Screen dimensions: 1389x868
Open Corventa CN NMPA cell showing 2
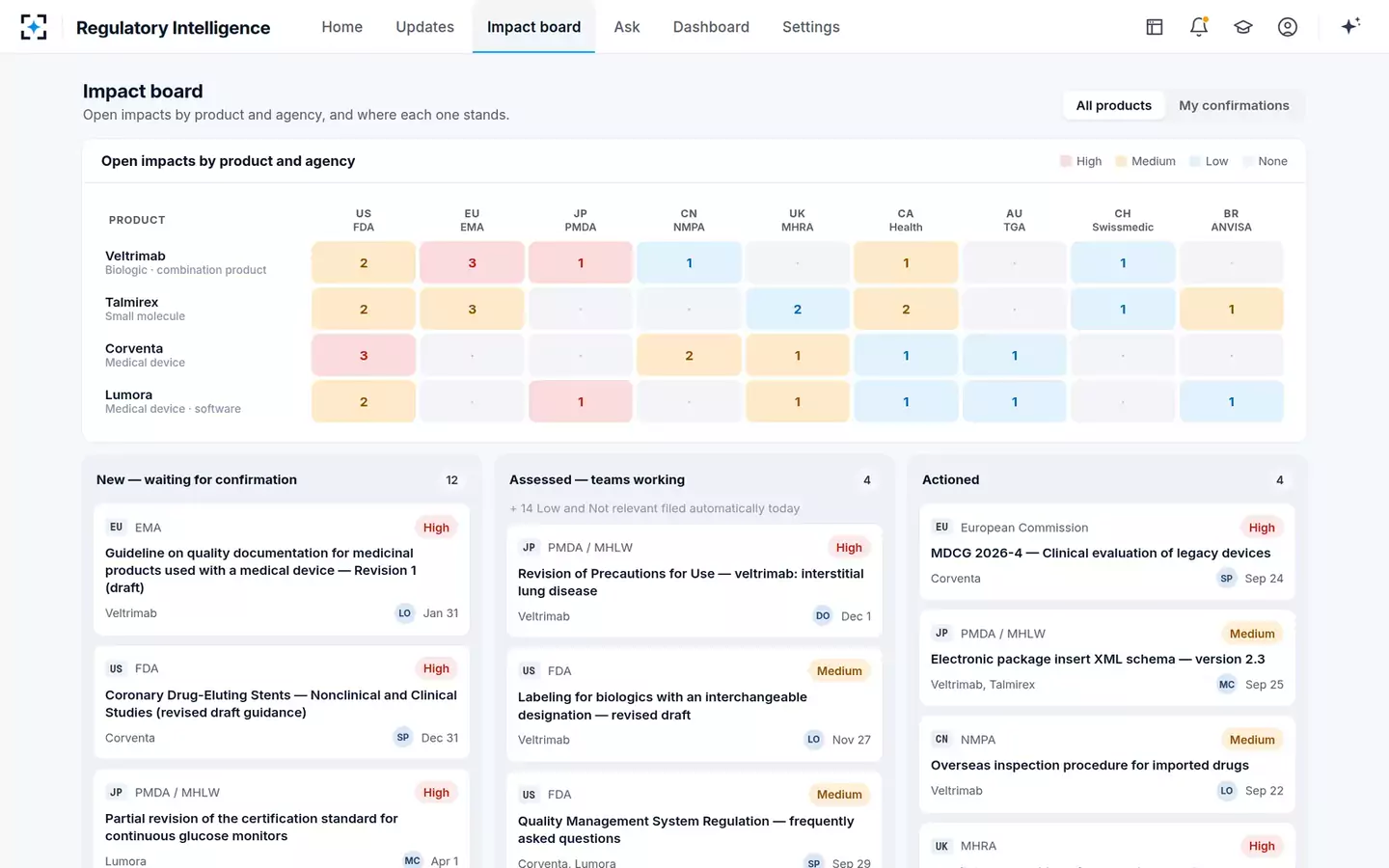tap(689, 355)
